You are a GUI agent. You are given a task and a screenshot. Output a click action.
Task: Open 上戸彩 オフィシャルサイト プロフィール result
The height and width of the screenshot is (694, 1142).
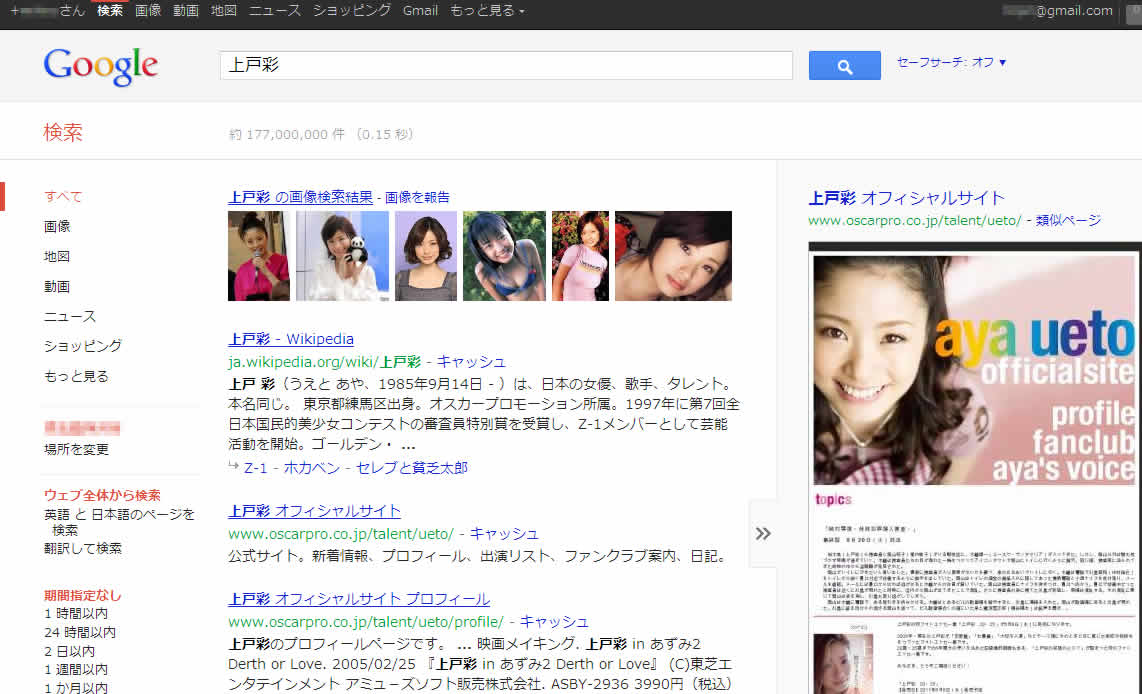[x=359, y=599]
